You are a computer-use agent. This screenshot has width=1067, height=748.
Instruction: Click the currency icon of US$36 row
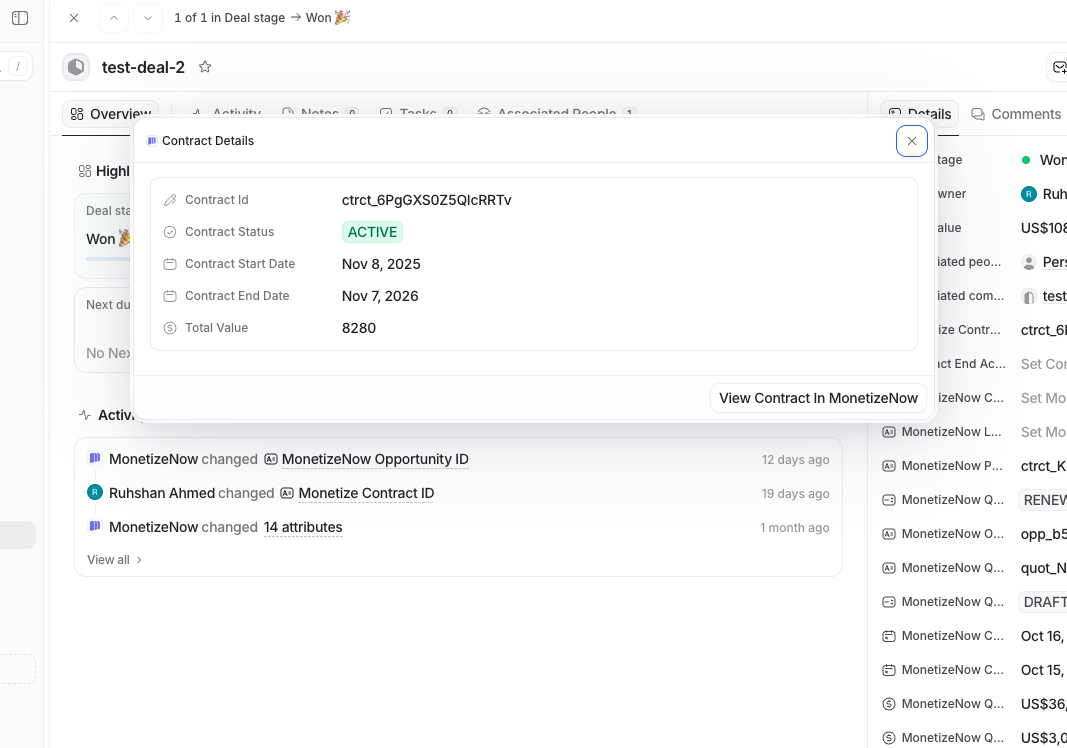(x=889, y=704)
